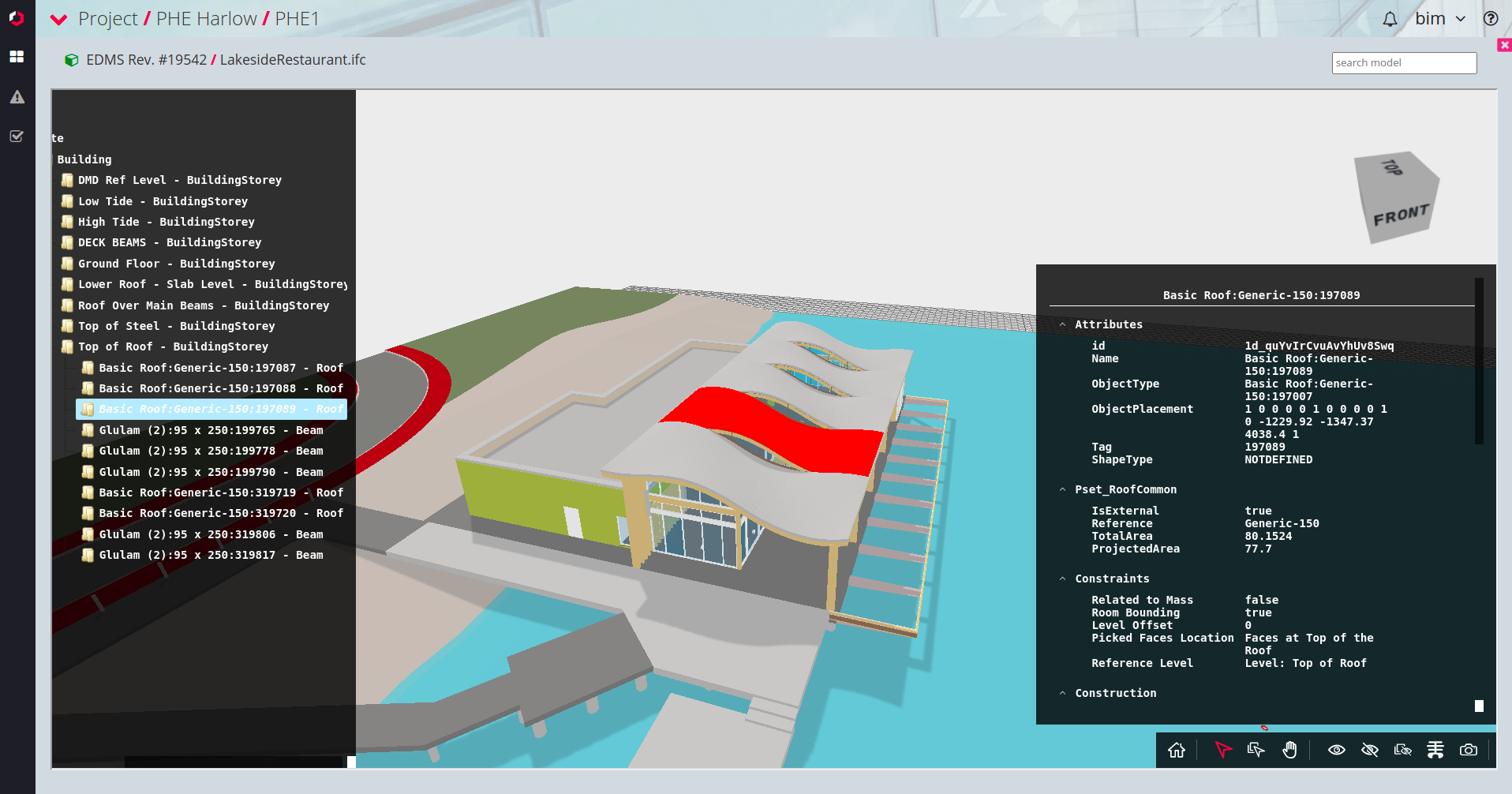Select Glulam (2):95 x 250:199765 beam
The image size is (1512, 794).
coord(210,430)
